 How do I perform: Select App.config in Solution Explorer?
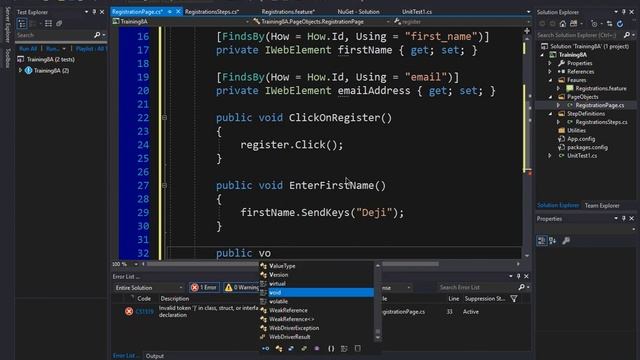(581, 139)
